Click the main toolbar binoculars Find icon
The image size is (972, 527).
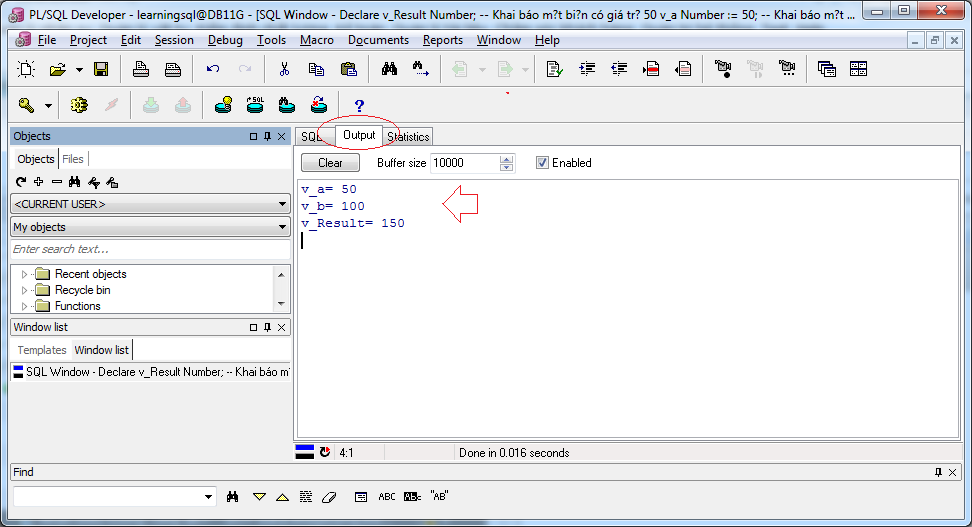[389, 69]
